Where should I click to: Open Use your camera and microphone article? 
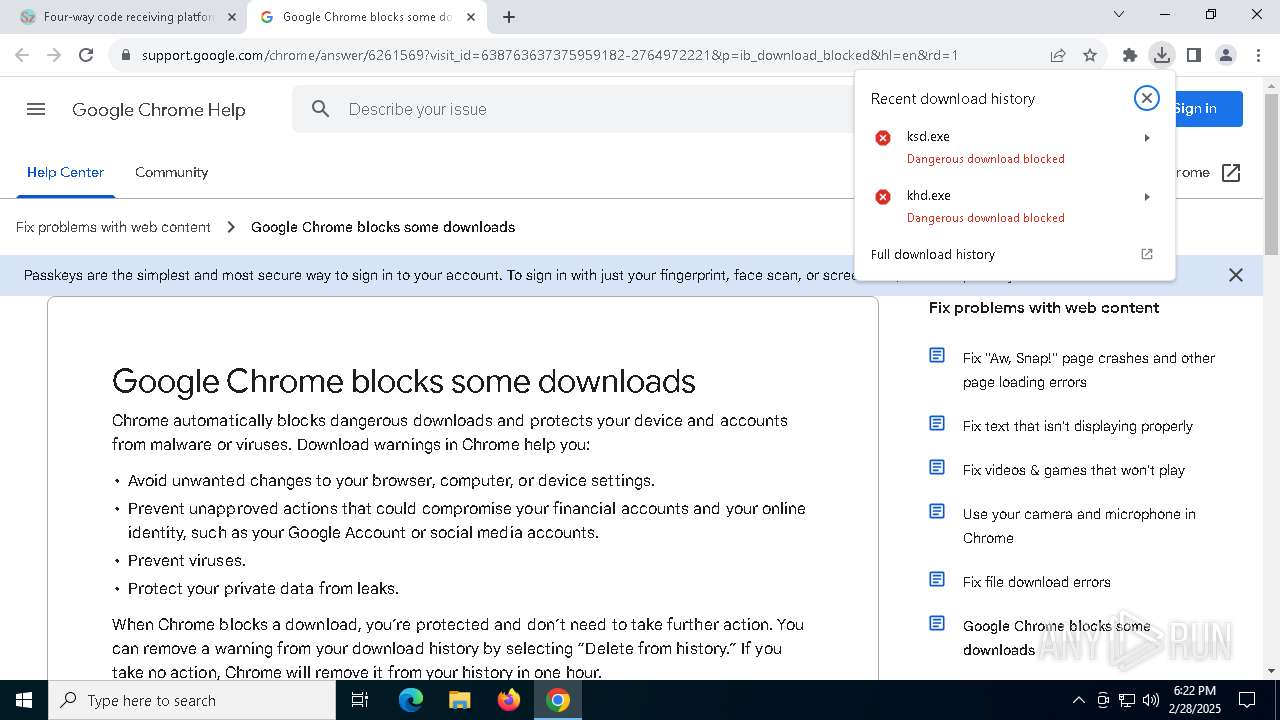pyautogui.click(x=1079, y=526)
